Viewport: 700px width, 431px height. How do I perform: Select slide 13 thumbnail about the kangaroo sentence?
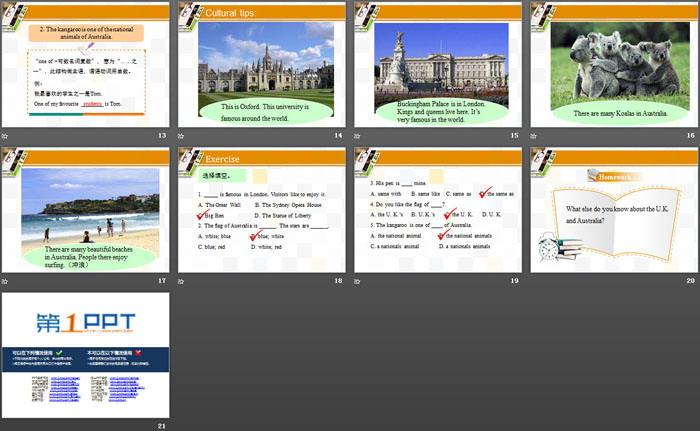pos(85,65)
